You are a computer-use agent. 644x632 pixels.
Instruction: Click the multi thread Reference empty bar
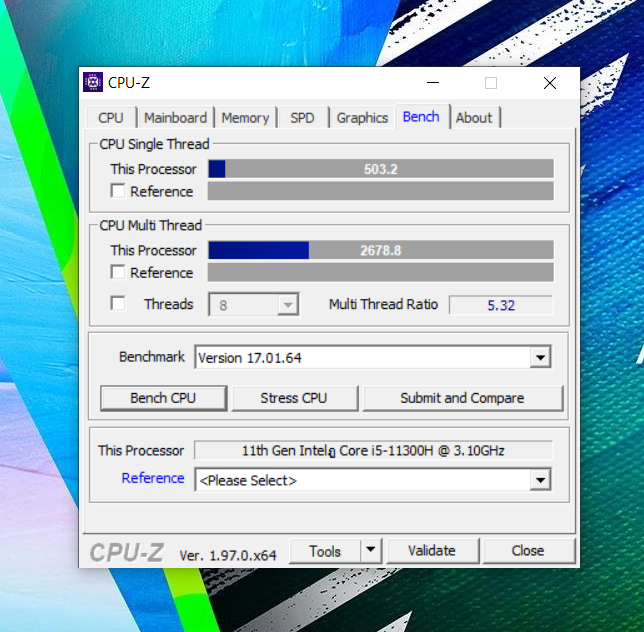coord(381,272)
